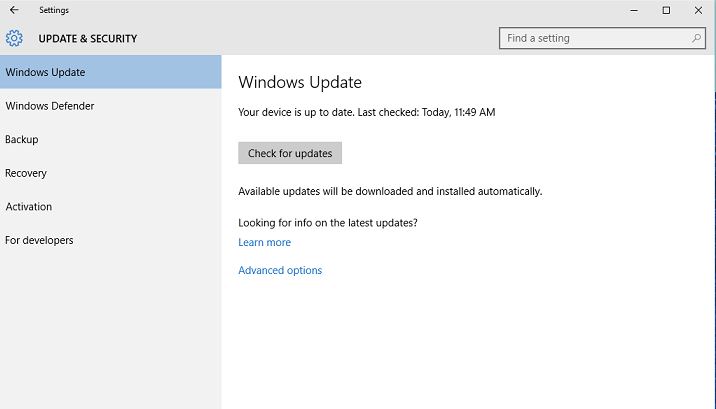The width and height of the screenshot is (716, 409).
Task: Click the UPDATE & SECURITY heading
Action: click(88, 39)
